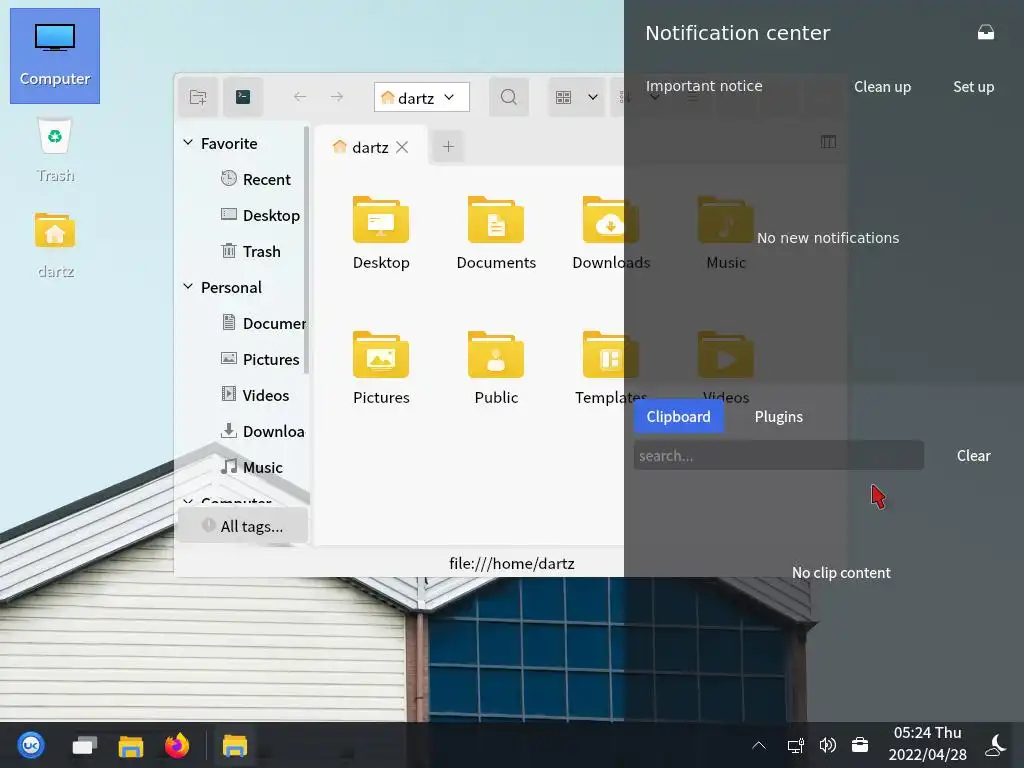The image size is (1024, 768).
Task: Click the notification center tray icon at top
Action: tap(985, 32)
